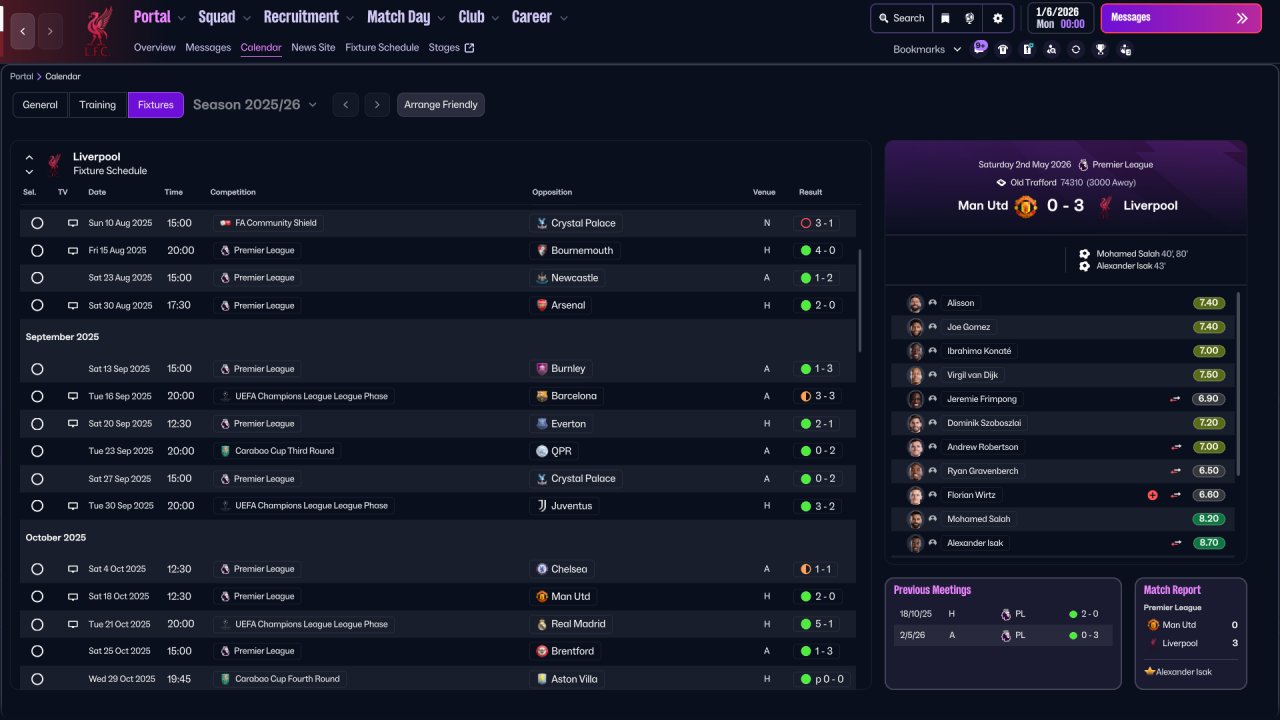Viewport: 1280px width, 720px height.
Task: Open the Match Day dropdown menu
Action: (406, 17)
